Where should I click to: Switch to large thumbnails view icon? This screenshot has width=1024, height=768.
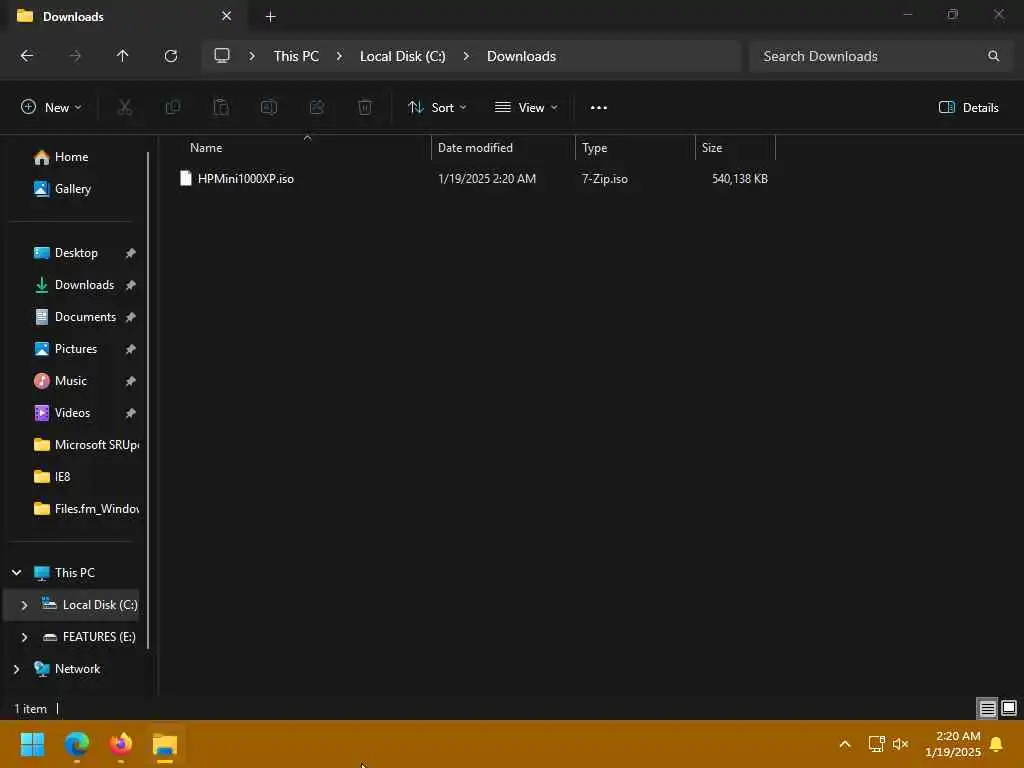[1008, 708]
